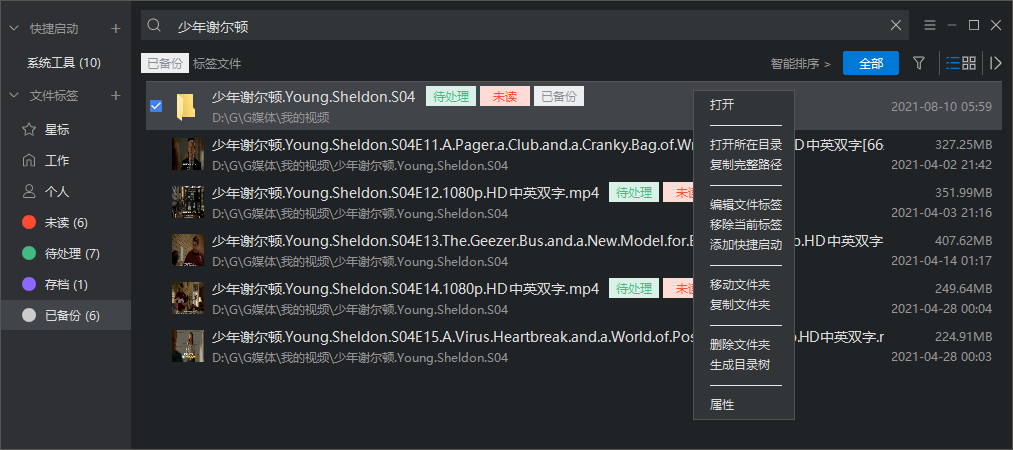Clear the search box text
The width and height of the screenshot is (1013, 450).
(896, 26)
